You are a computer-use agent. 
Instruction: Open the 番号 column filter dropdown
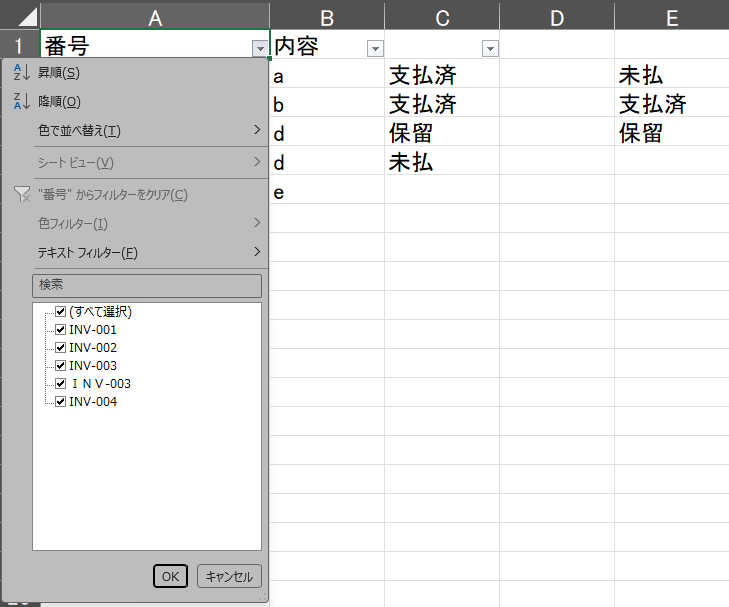260,48
